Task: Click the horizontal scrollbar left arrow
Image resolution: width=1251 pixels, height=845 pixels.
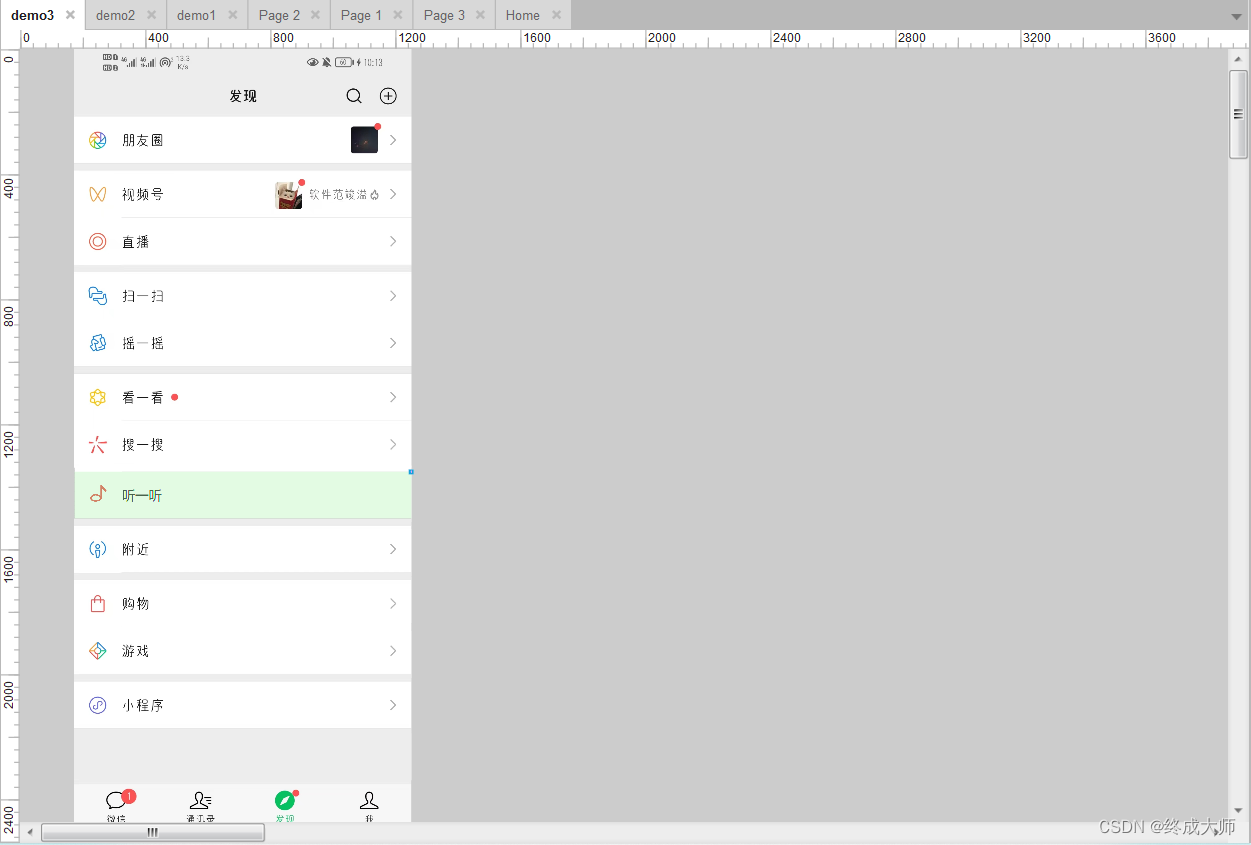Action: 30,832
